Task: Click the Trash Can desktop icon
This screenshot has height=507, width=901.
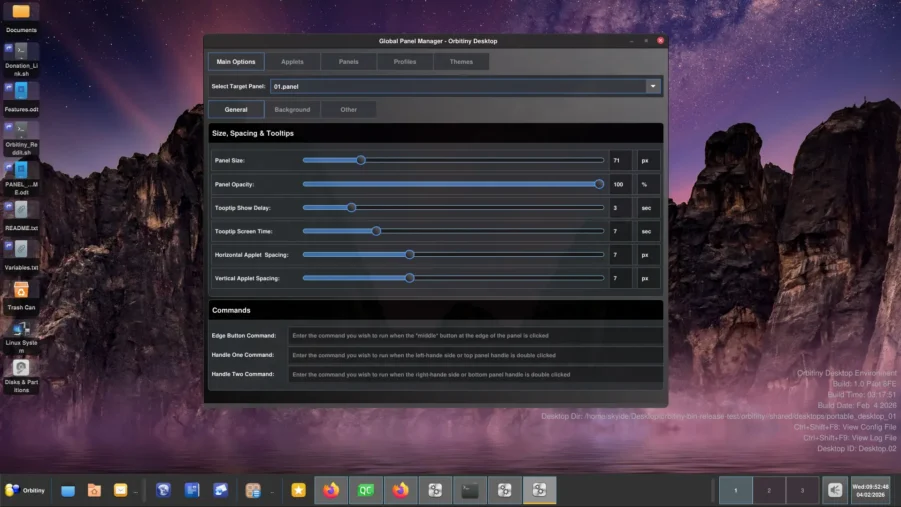Action: (21, 291)
